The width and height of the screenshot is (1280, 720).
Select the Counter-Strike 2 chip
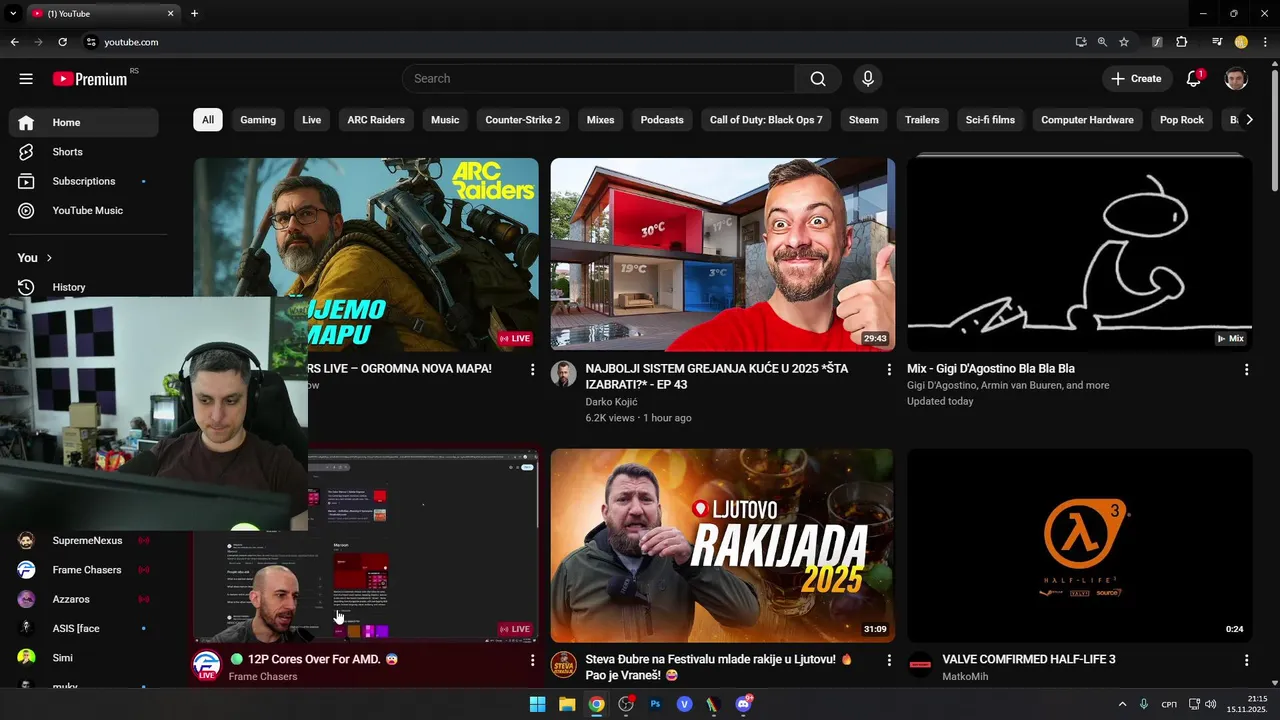(x=523, y=120)
